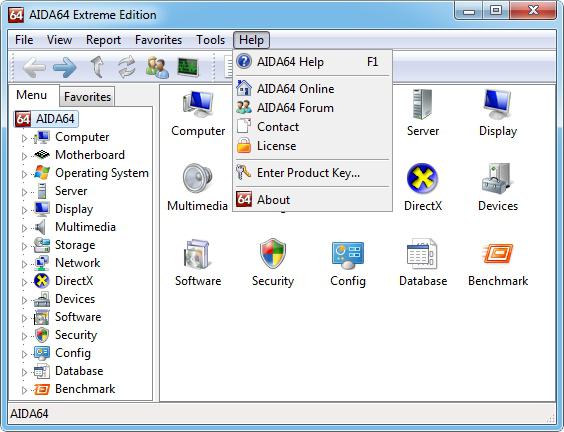Click the Security shield icon in tree
The height and width of the screenshot is (432, 564).
point(42,335)
